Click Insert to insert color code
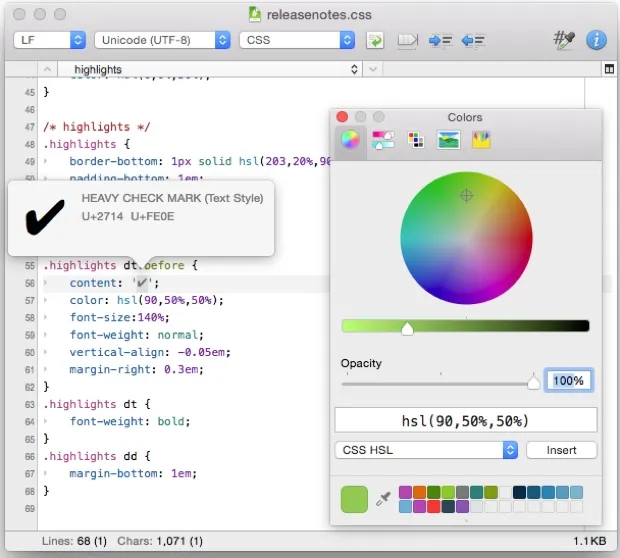This screenshot has height=558, width=620. pos(561,450)
